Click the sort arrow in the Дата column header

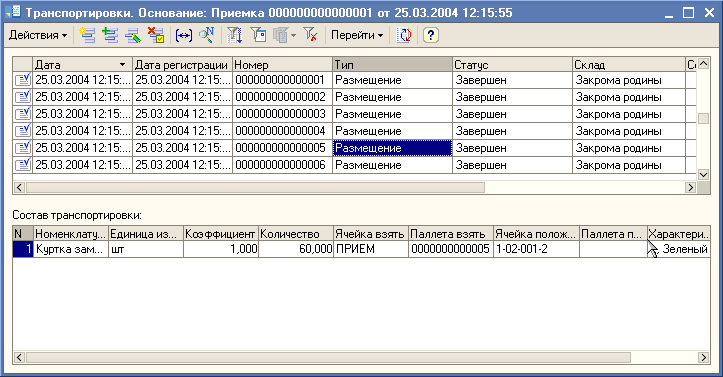[x=122, y=65]
